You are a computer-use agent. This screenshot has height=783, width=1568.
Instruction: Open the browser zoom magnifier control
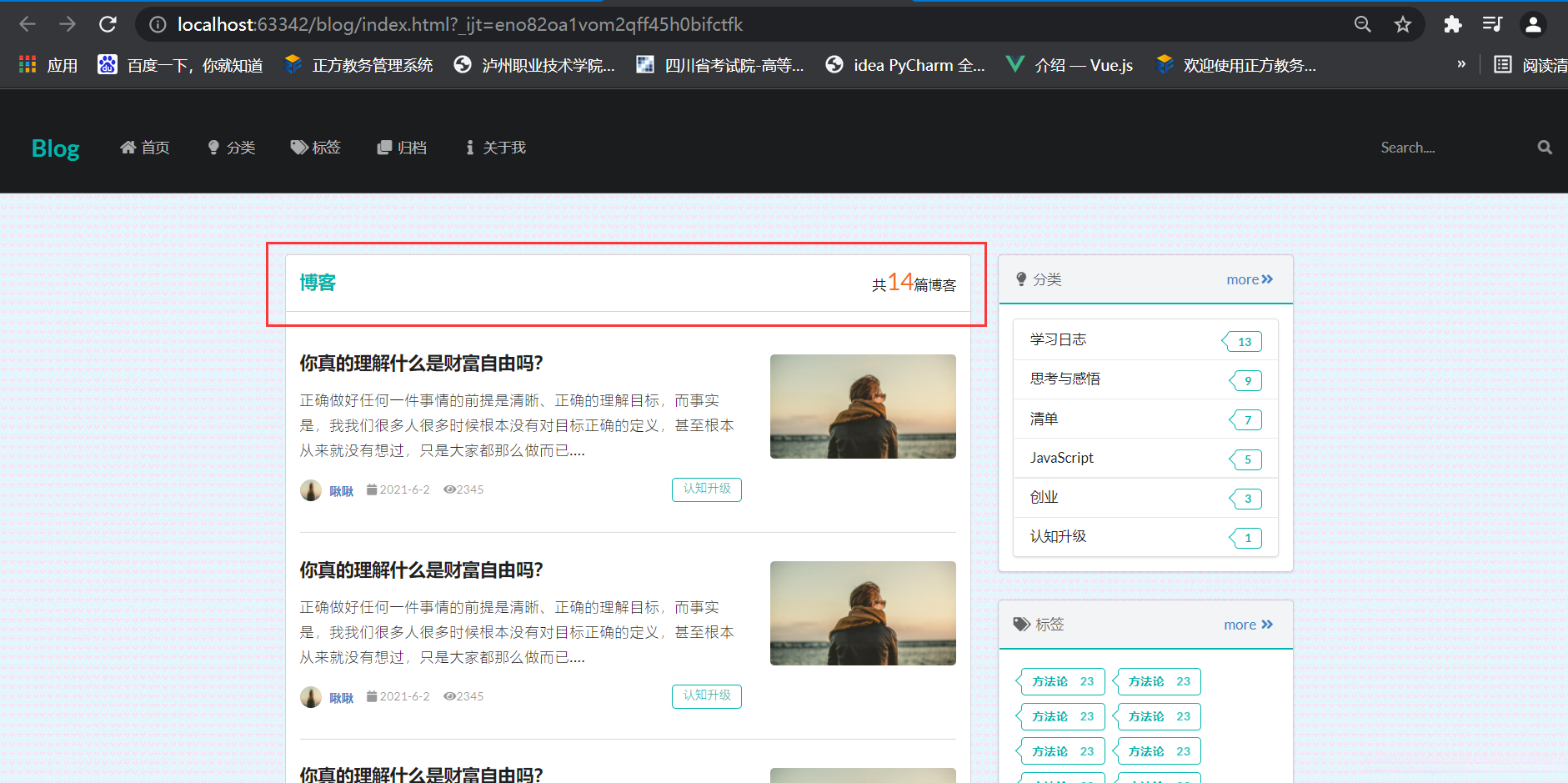(x=1363, y=25)
